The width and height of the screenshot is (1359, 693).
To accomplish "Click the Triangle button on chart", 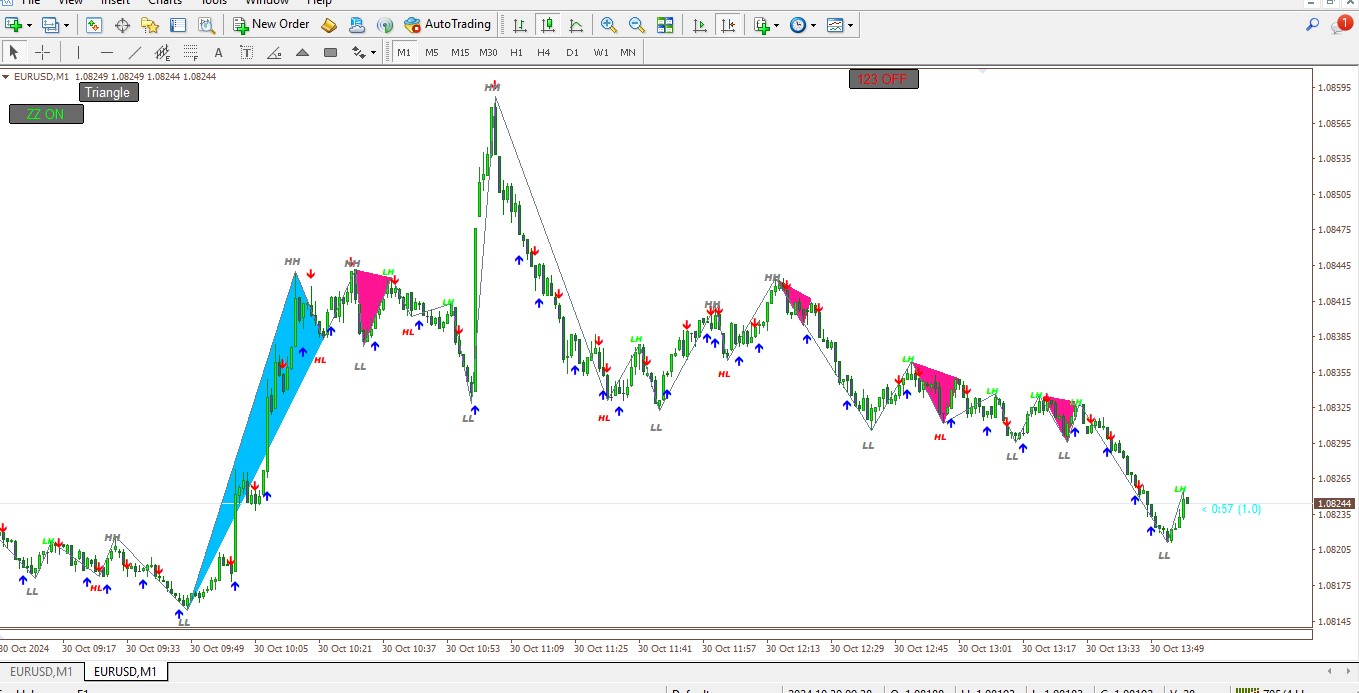I will tap(107, 92).
